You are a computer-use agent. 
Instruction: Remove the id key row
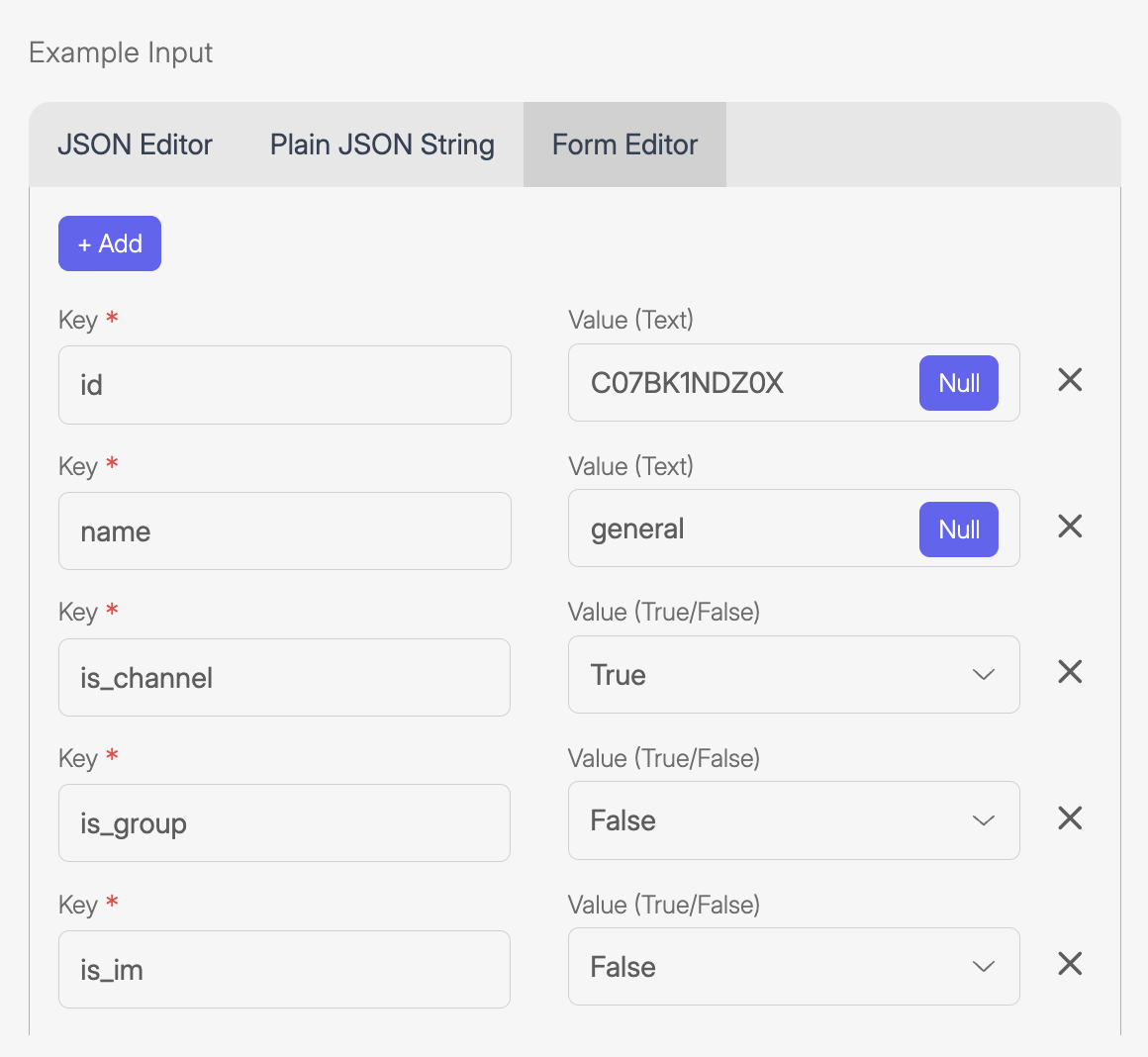[x=1070, y=380]
